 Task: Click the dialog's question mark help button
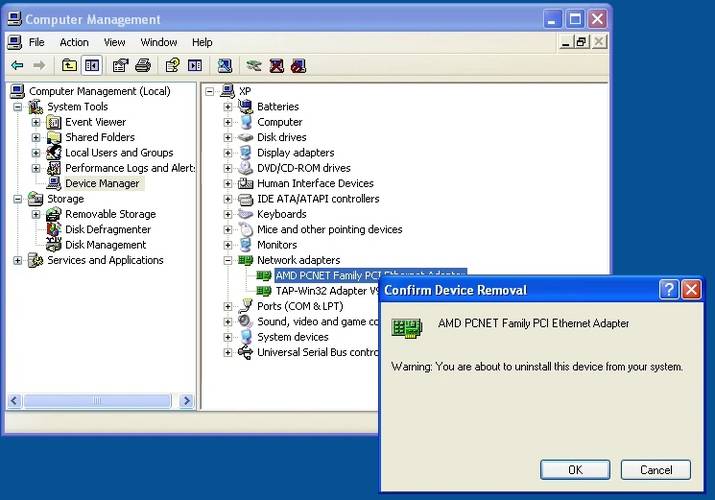click(x=669, y=289)
